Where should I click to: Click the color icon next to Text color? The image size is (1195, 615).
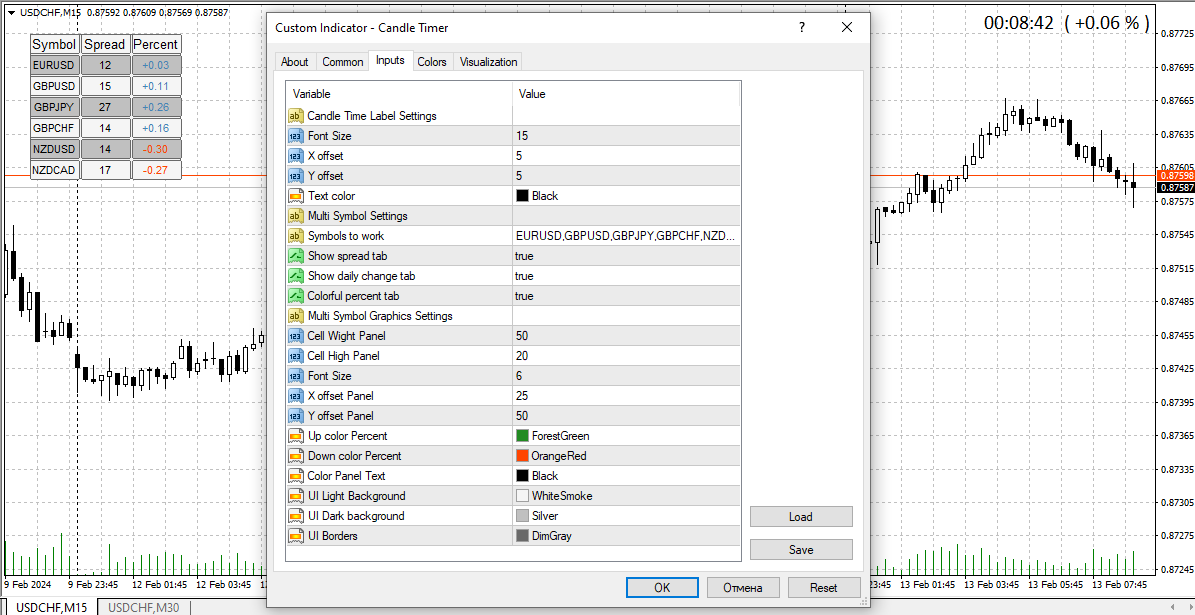pyautogui.click(x=296, y=195)
